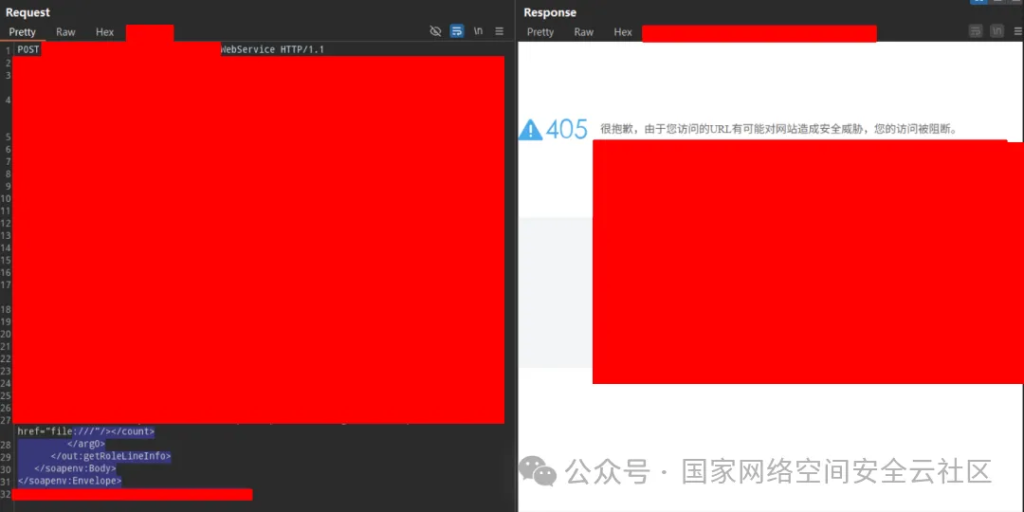The width and height of the screenshot is (1024, 512).
Task: Click the closing soapenv:Envelope tag
Action: pos(69,480)
